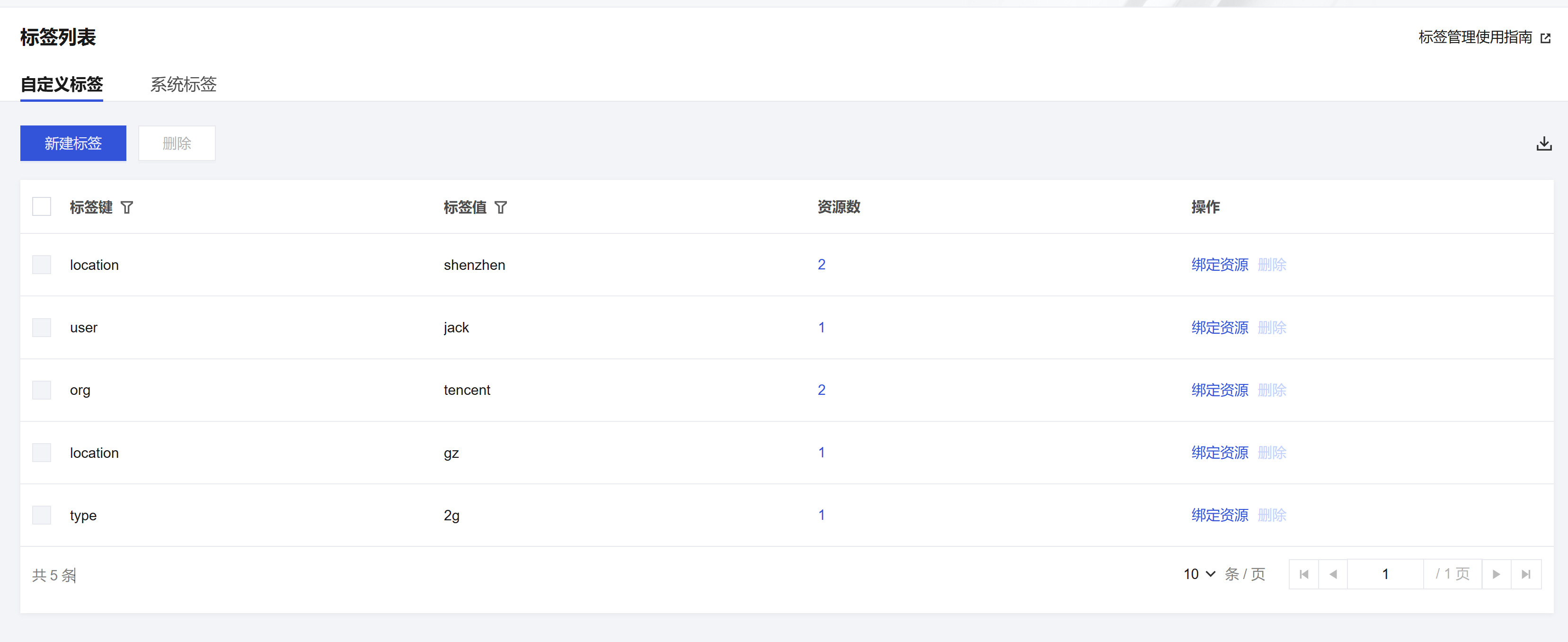Click 删除 link in type row

pos(1272,515)
